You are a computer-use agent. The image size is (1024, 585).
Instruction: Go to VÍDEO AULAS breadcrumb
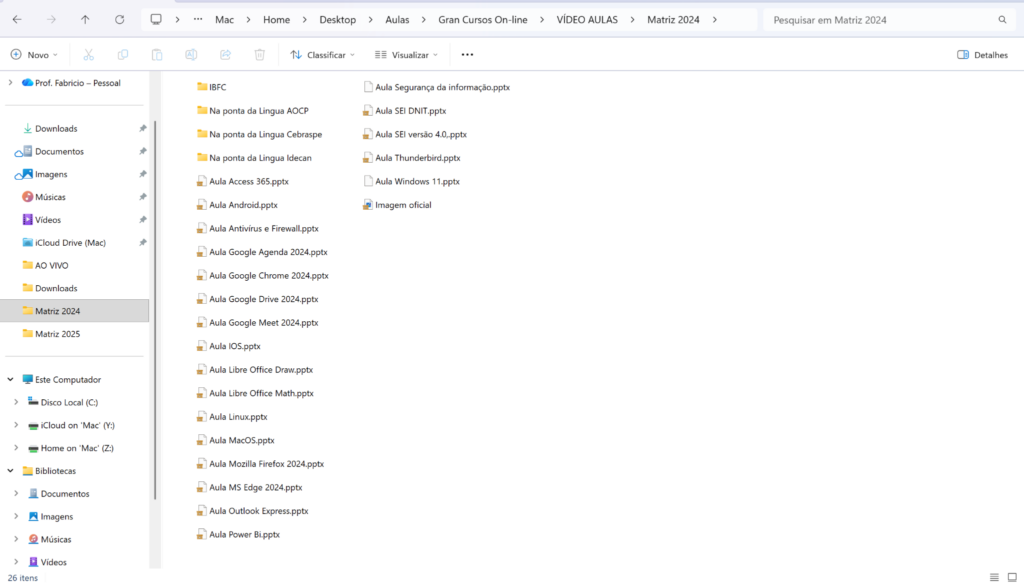(x=586, y=20)
